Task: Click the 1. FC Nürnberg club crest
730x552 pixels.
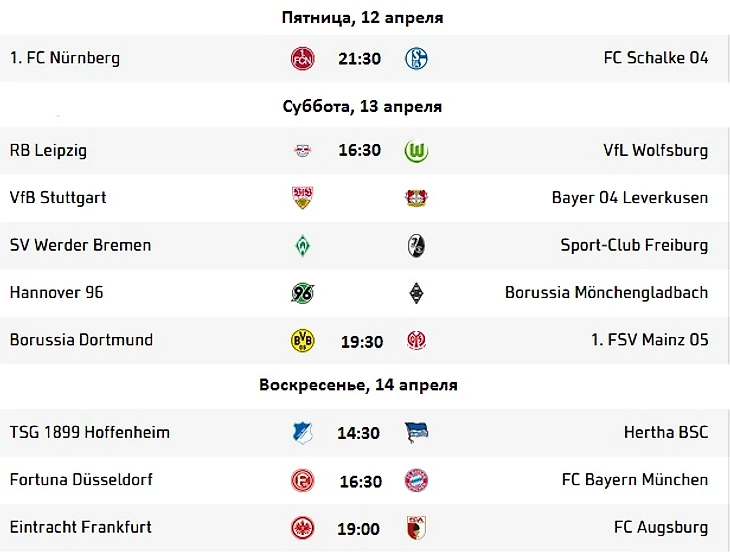Action: 302,58
